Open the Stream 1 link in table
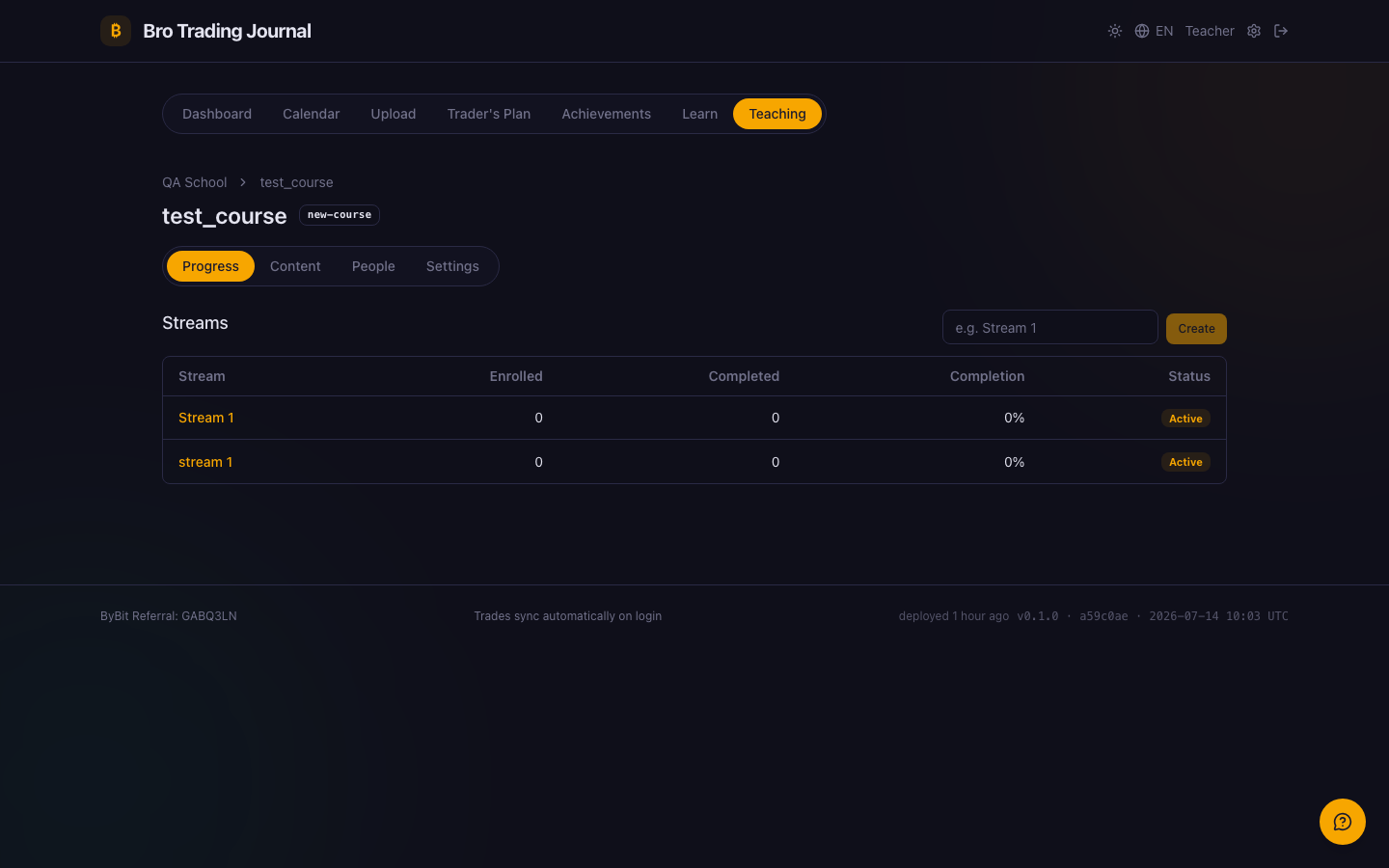This screenshot has width=1389, height=868. pyautogui.click(x=206, y=418)
